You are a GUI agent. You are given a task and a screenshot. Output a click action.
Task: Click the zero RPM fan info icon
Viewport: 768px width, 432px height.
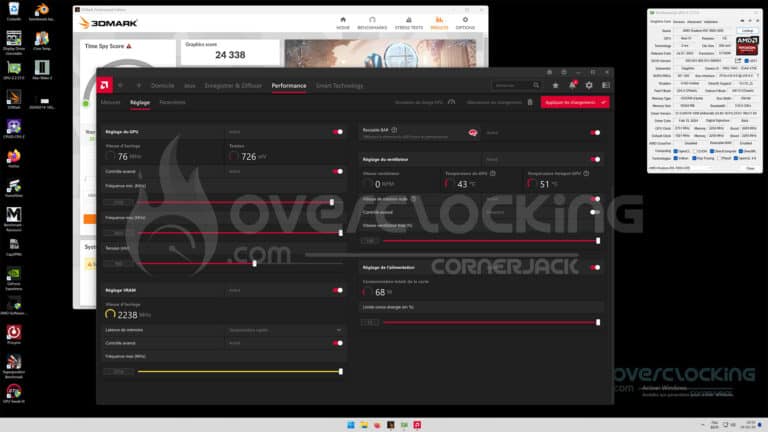(414, 199)
